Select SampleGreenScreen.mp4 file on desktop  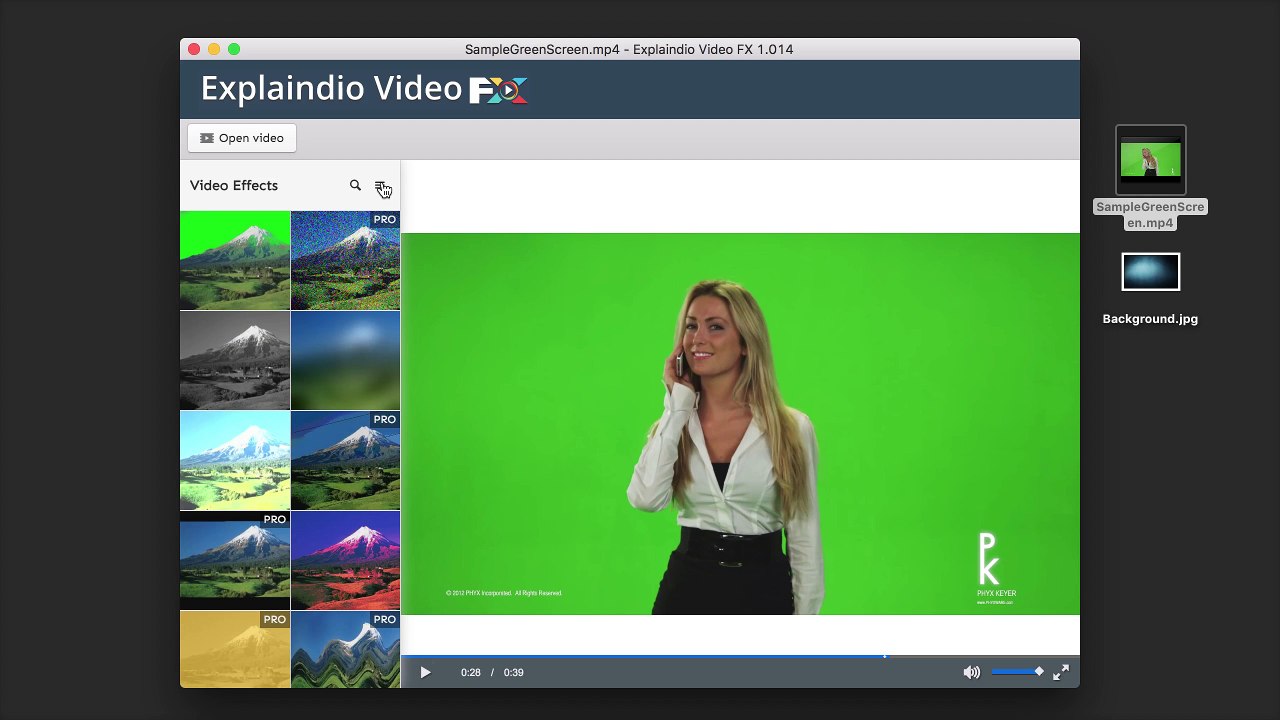[x=1150, y=178]
